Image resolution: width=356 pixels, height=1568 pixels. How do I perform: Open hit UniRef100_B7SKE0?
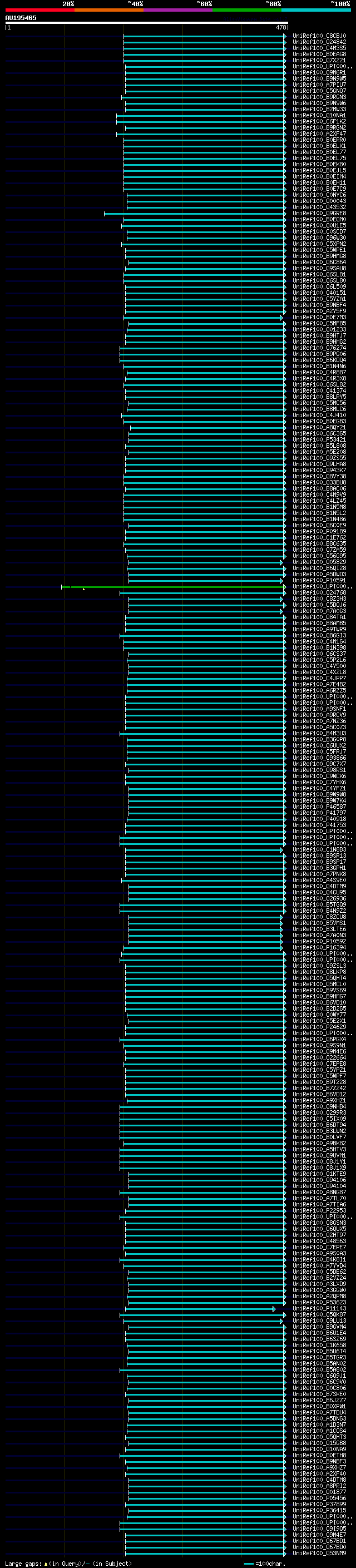[x=319, y=1394]
